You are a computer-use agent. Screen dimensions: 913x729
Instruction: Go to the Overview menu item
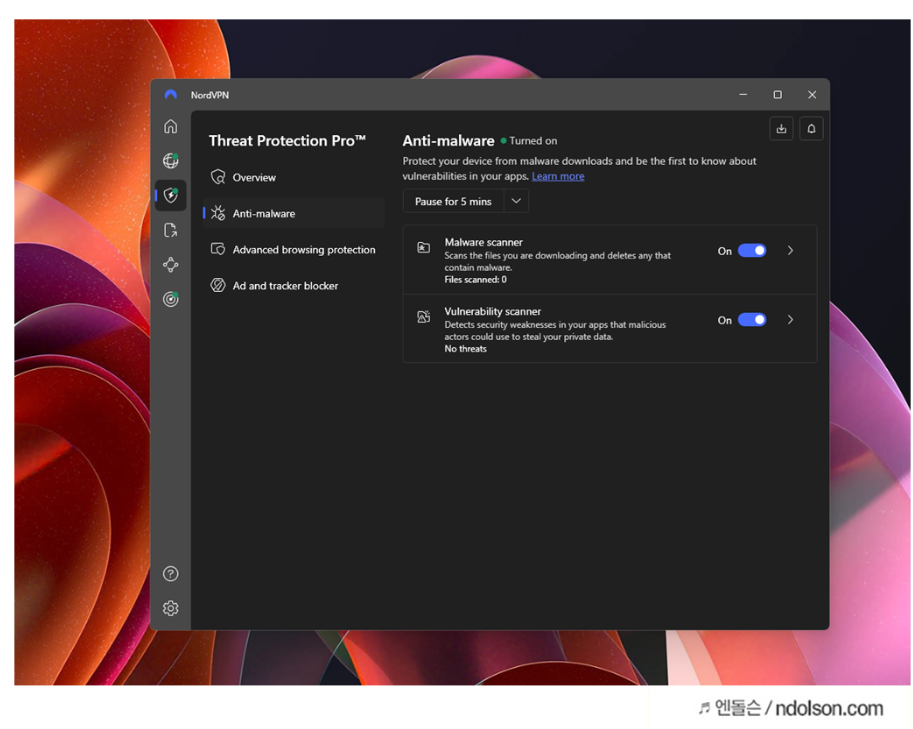(x=293, y=177)
